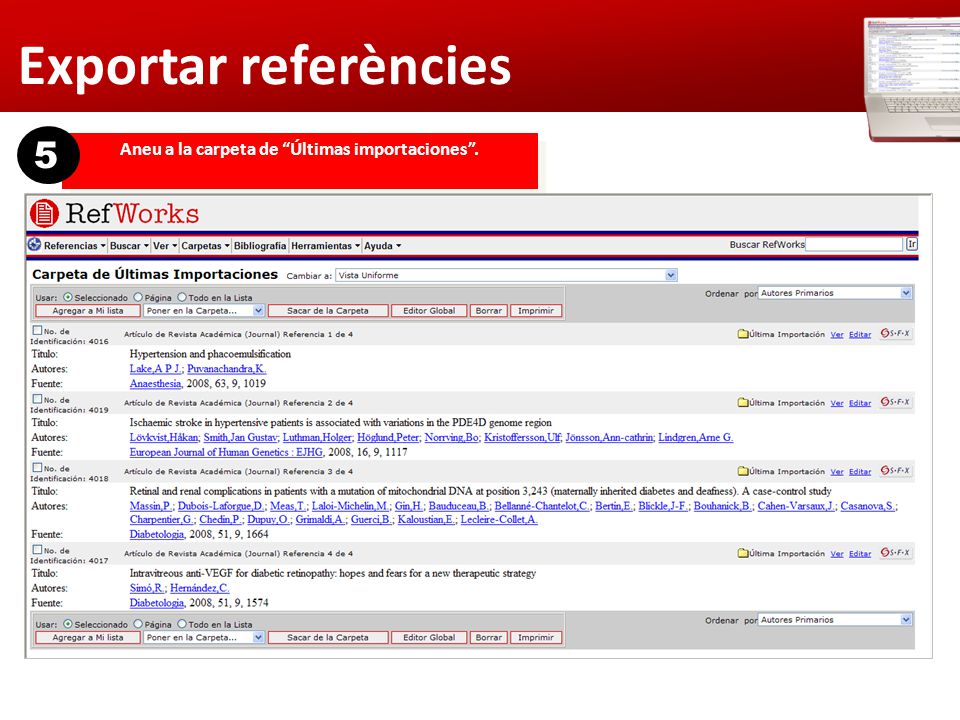
Task: Click the folder icon for reference 4019
Action: (743, 402)
